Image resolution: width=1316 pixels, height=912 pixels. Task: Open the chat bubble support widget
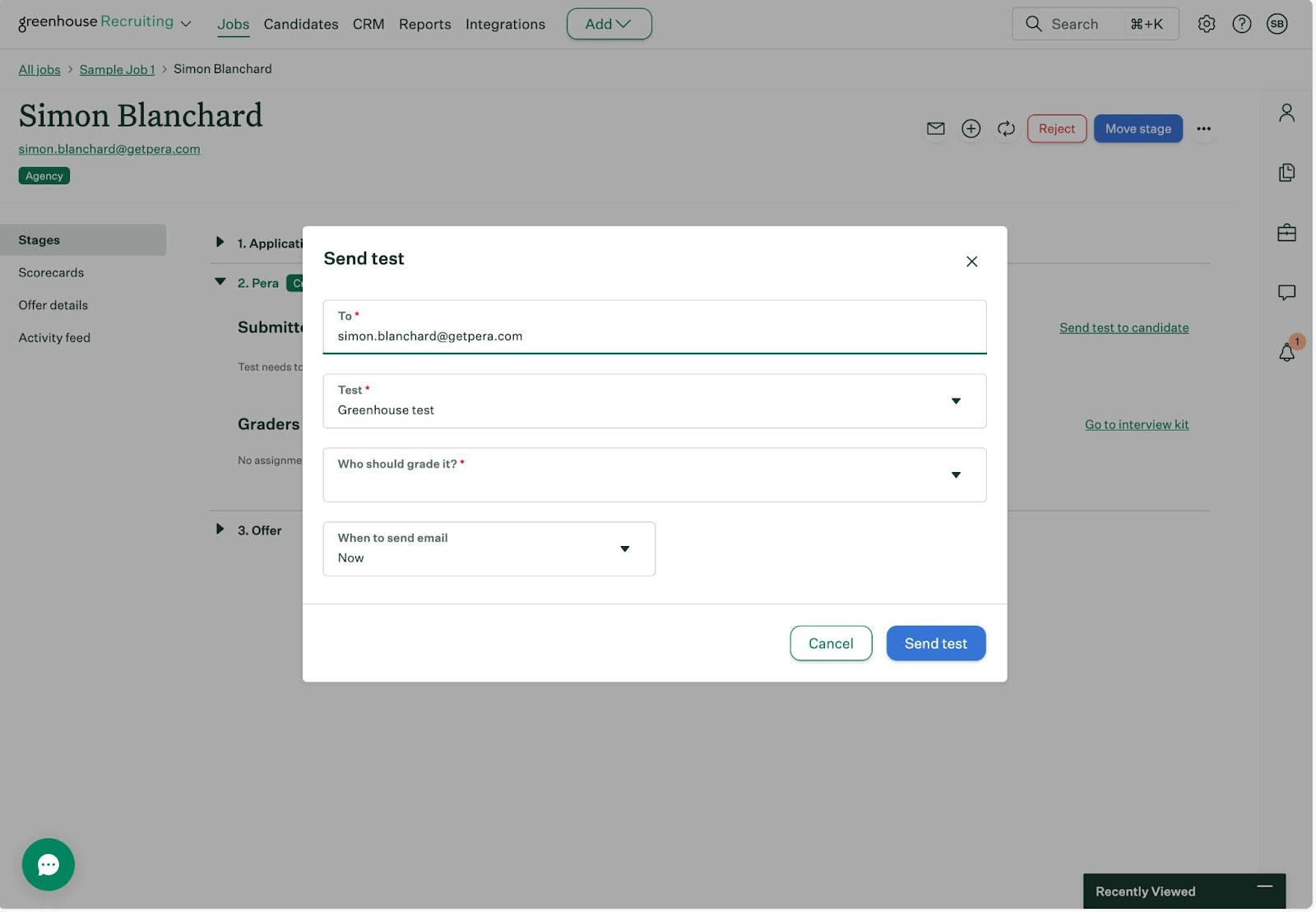(x=49, y=864)
